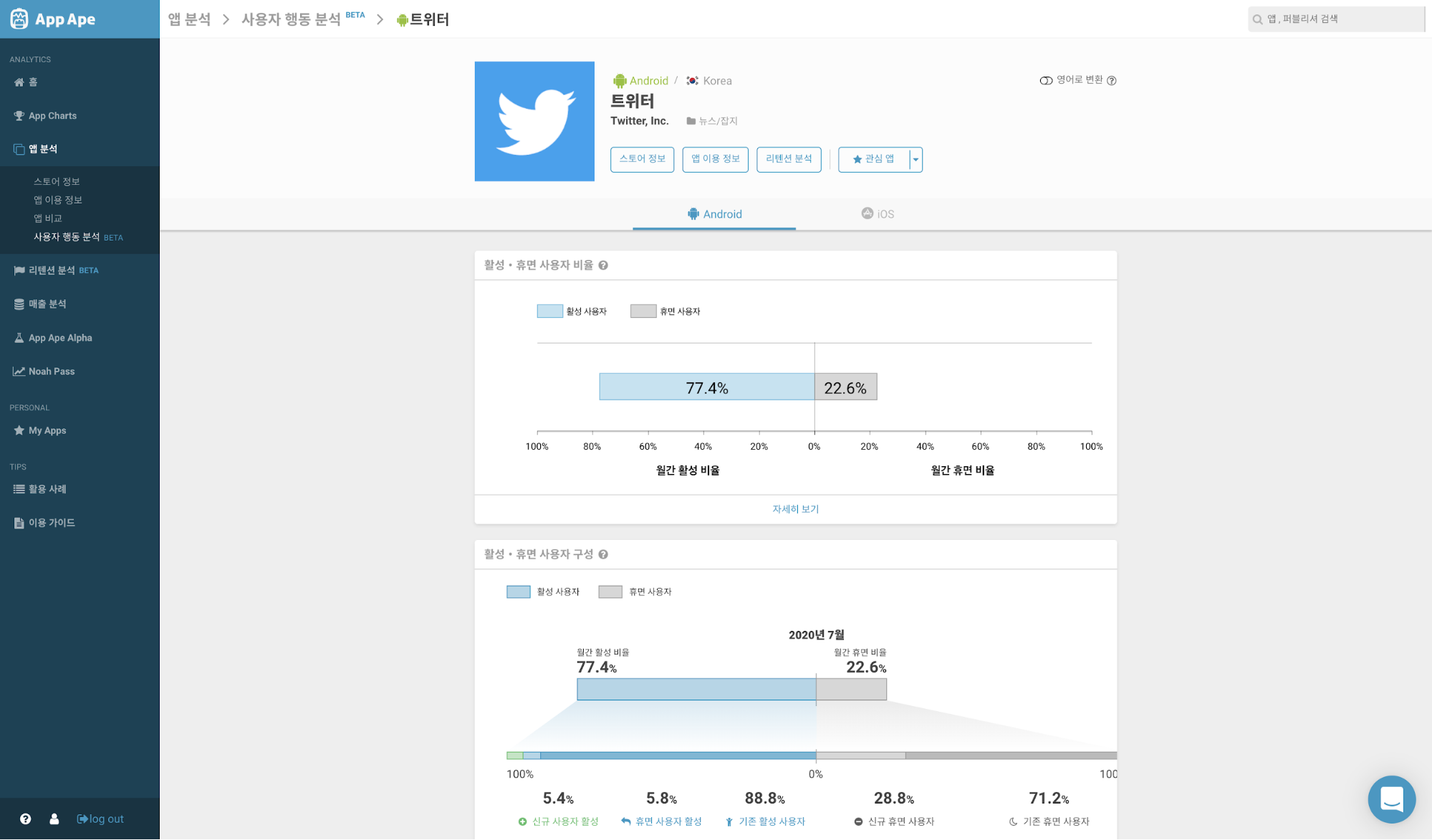Click the user profile icon in sidebar footer
The image size is (1432, 840).
pyautogui.click(x=54, y=819)
